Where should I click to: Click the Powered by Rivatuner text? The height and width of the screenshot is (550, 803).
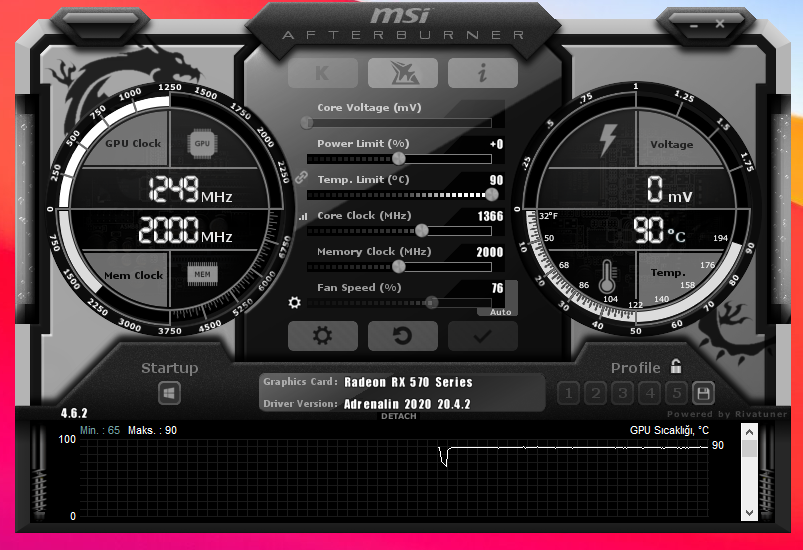(727, 414)
